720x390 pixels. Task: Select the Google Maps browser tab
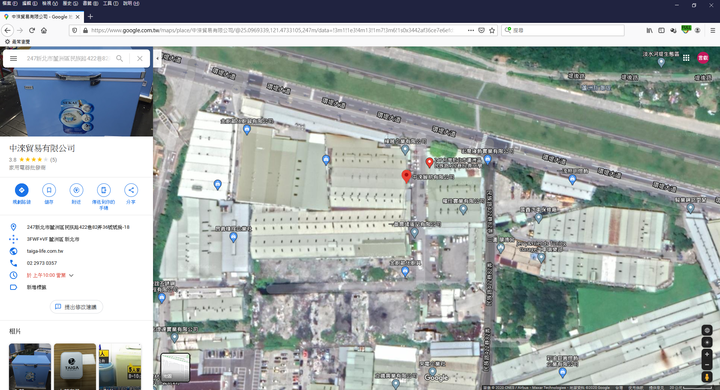point(41,17)
